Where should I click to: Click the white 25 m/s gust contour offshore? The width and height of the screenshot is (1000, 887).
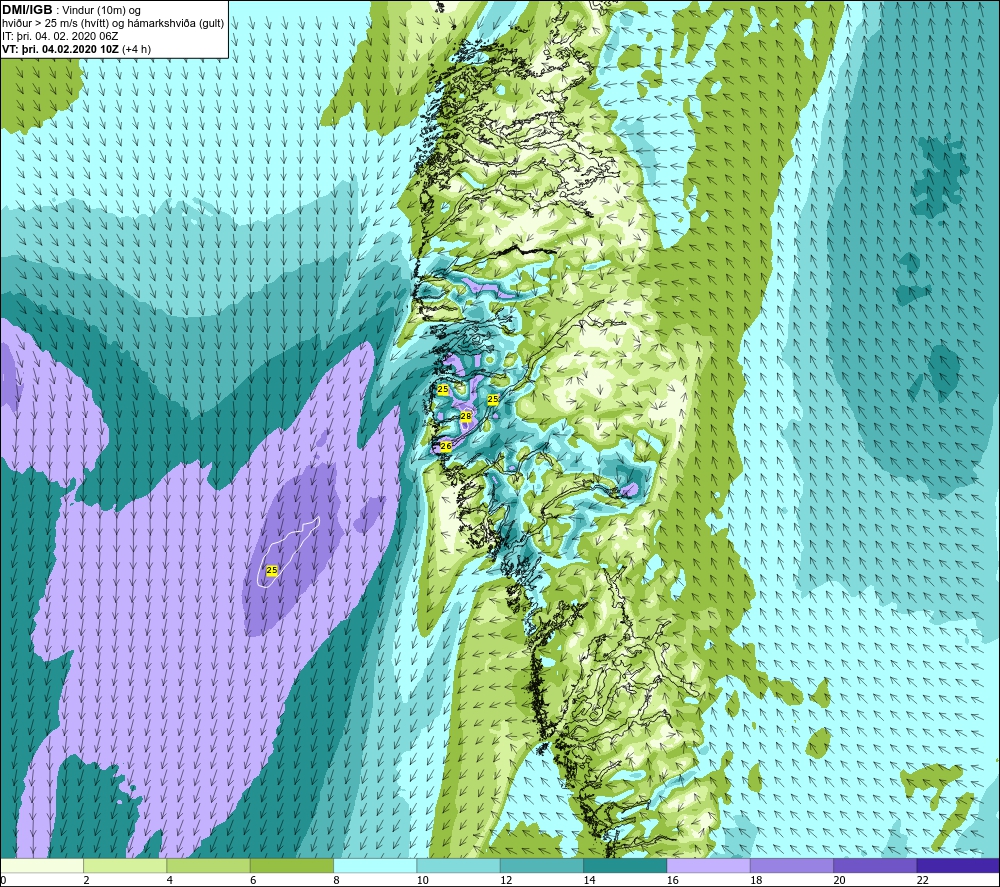click(x=288, y=551)
